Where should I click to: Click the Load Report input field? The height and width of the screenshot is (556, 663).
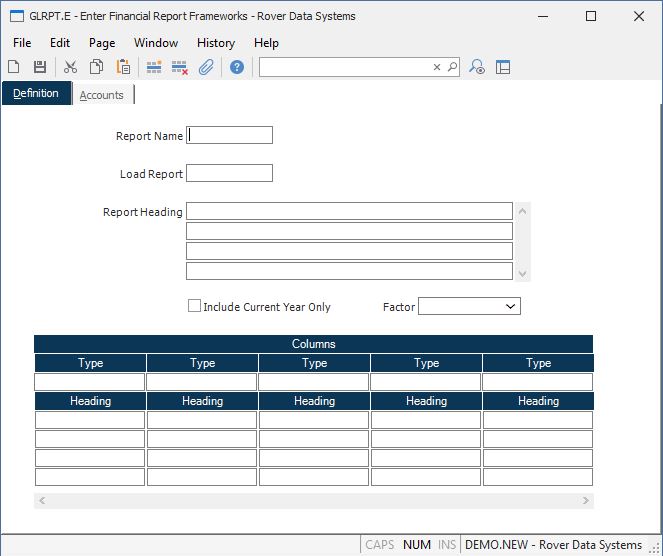pos(230,173)
